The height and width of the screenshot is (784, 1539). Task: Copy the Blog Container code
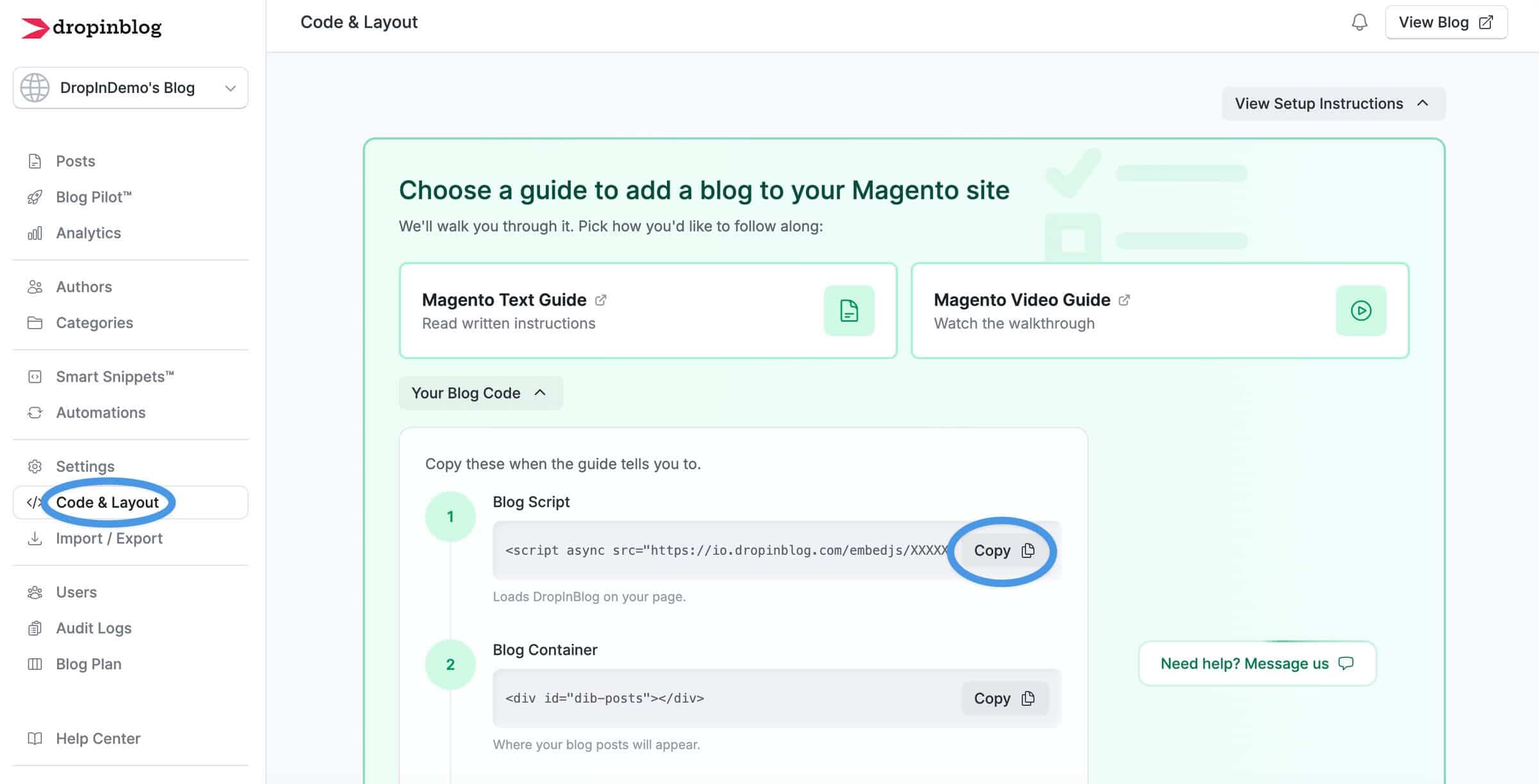1004,698
